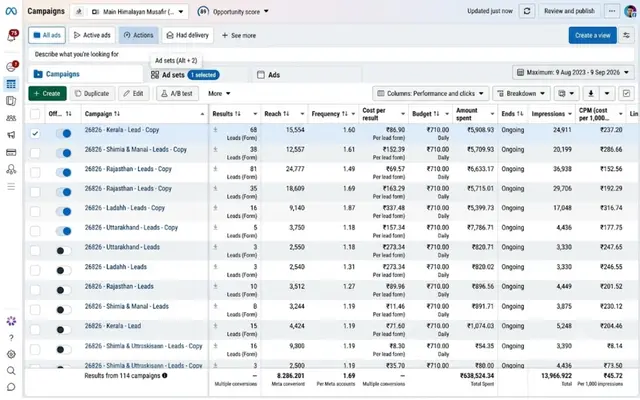Open Columns: Performance and clicks dropdown

(430, 93)
